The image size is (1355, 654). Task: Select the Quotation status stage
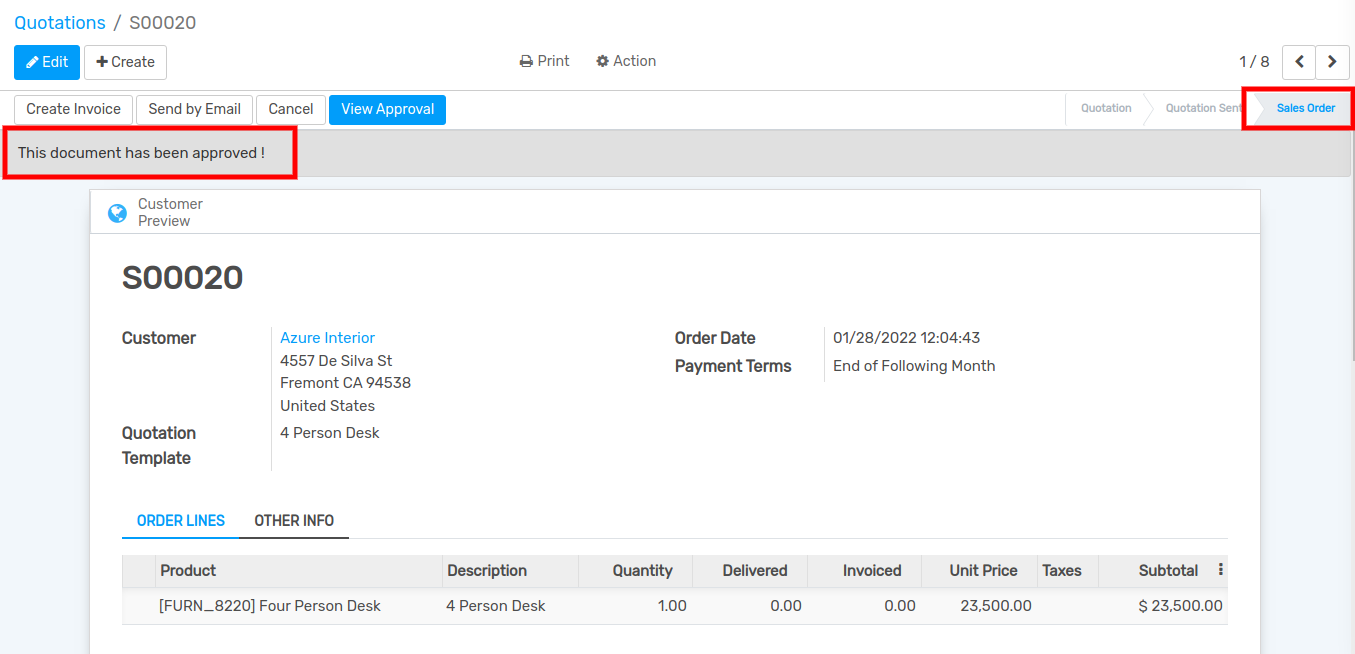click(x=1106, y=108)
